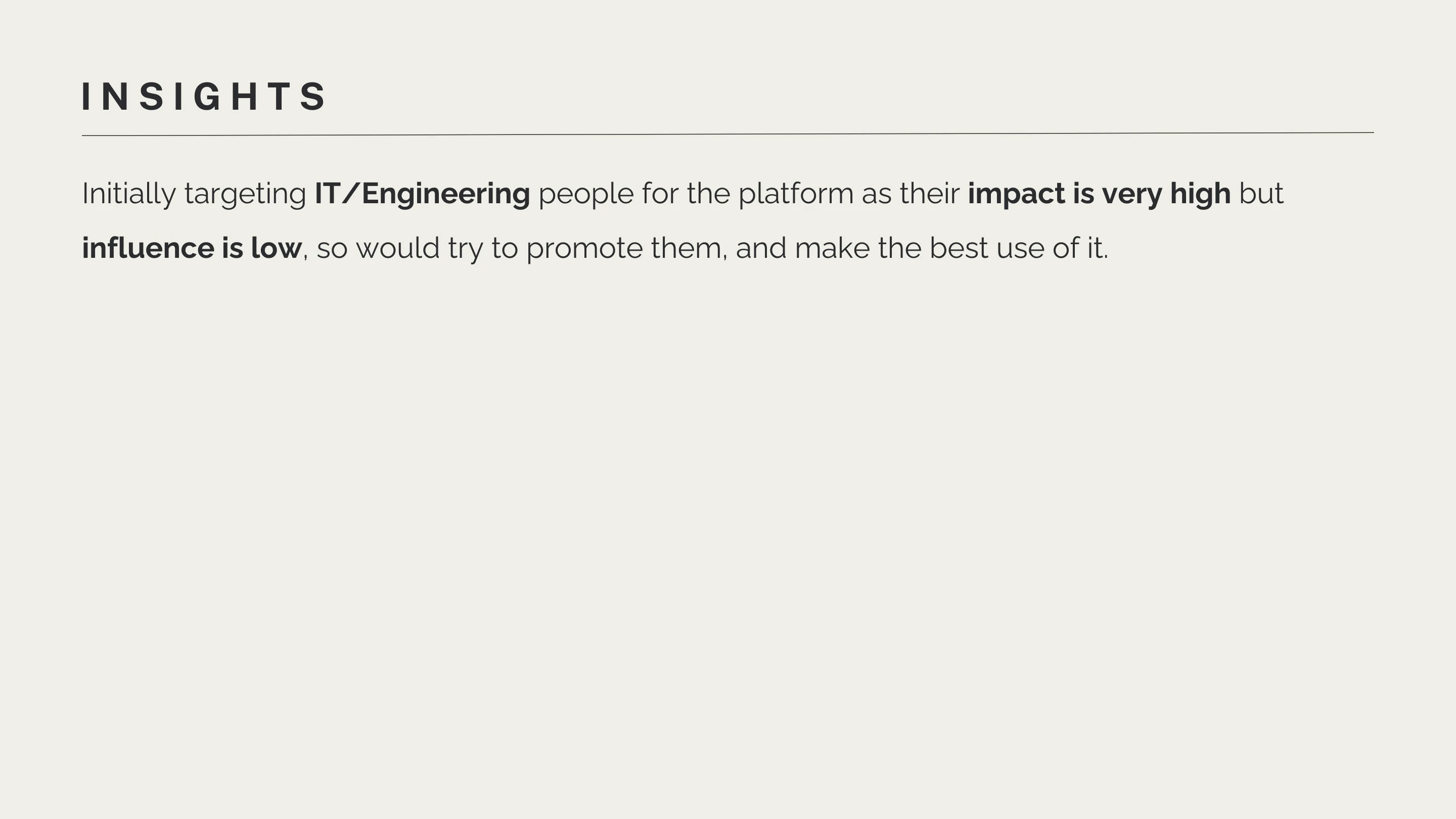Click the word "platform" in the sentence
This screenshot has height=819, width=1456.
tap(796, 194)
